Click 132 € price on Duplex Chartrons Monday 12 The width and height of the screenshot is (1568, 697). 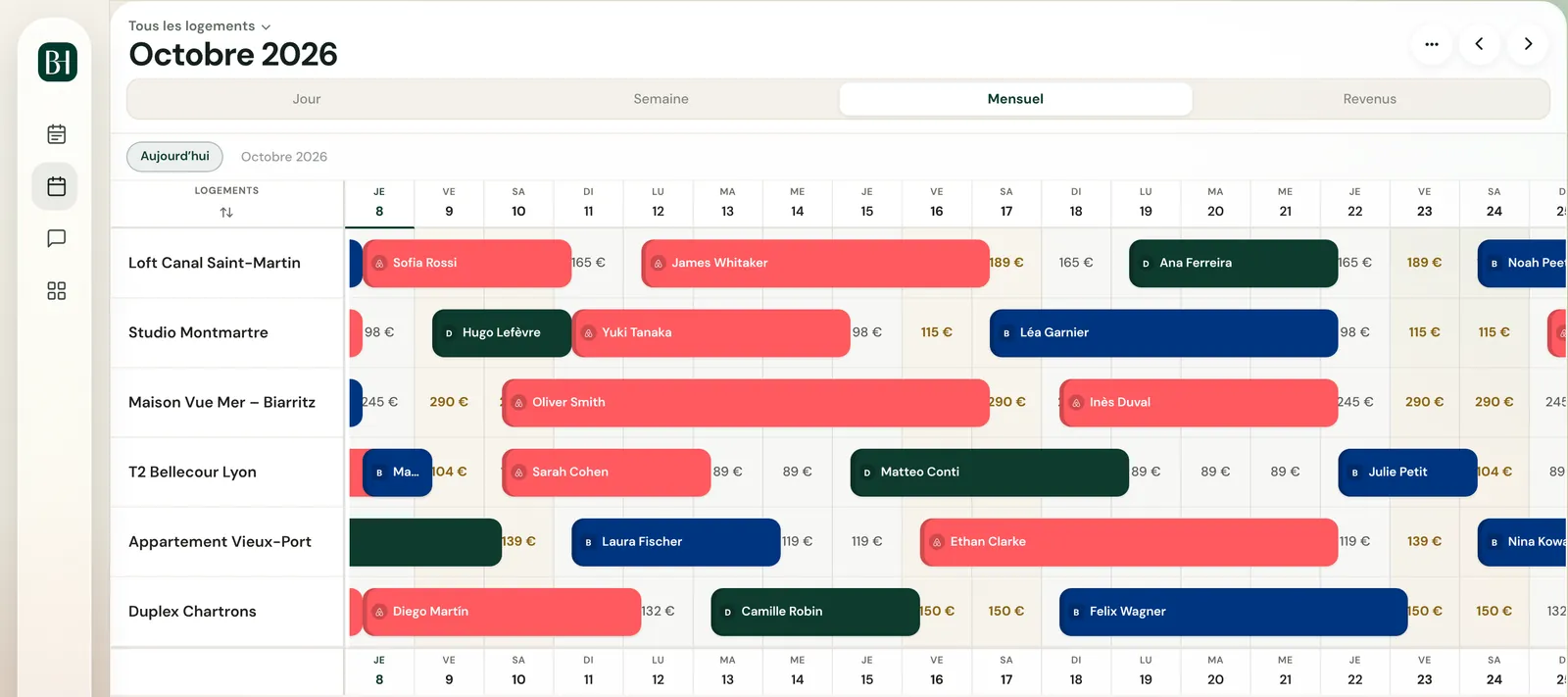pos(658,612)
